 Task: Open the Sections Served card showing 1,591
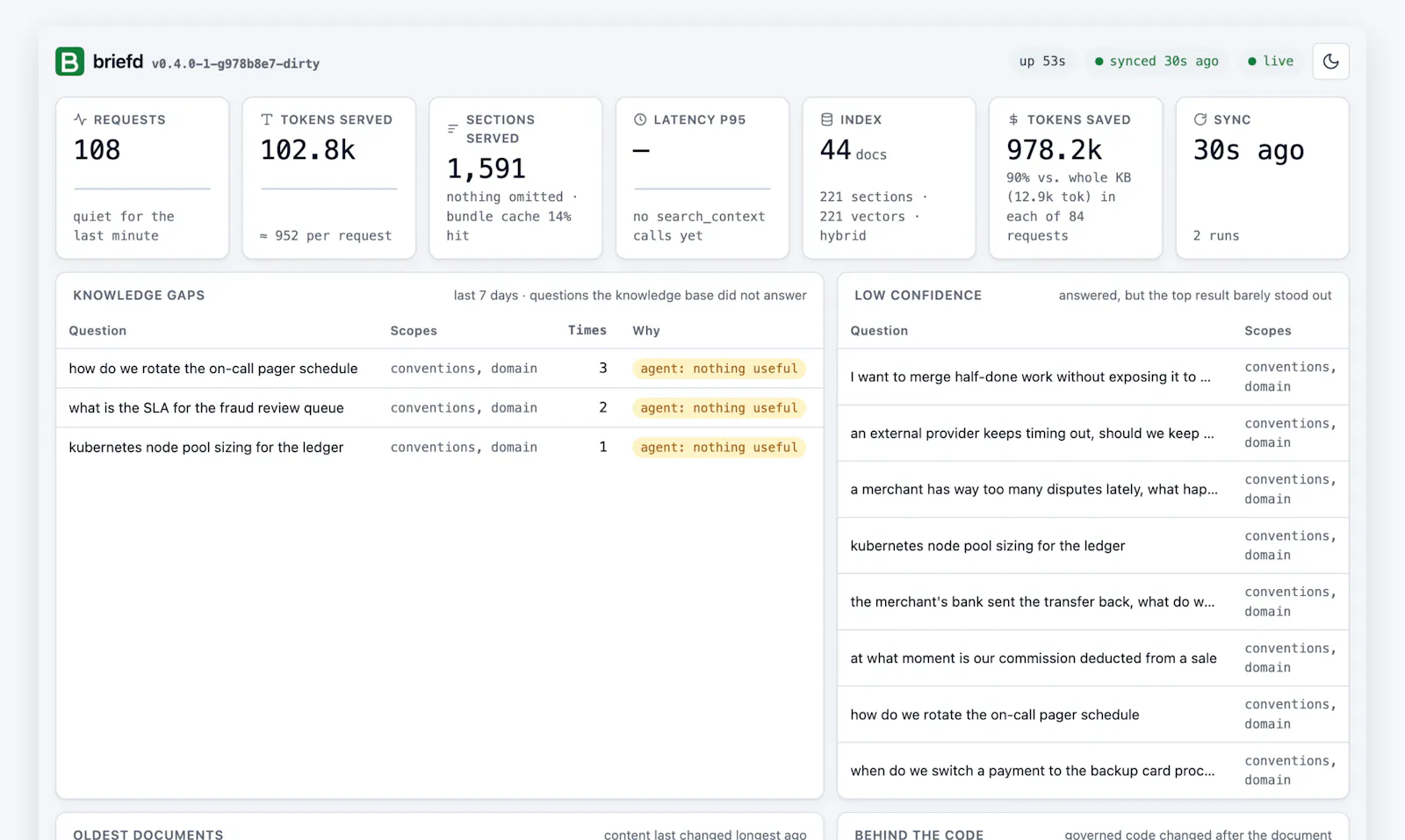coord(515,178)
